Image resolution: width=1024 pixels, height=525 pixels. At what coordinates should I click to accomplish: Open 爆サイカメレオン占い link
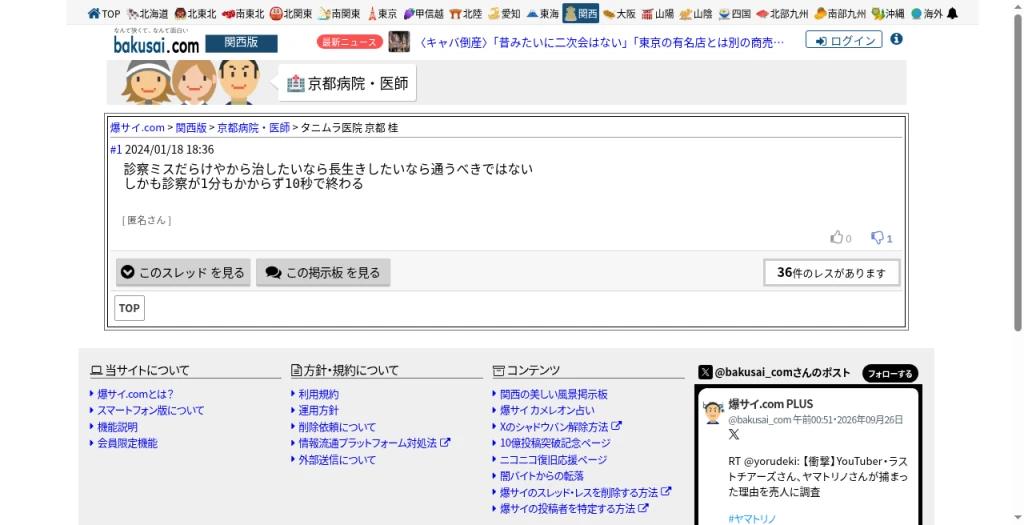click(x=547, y=410)
